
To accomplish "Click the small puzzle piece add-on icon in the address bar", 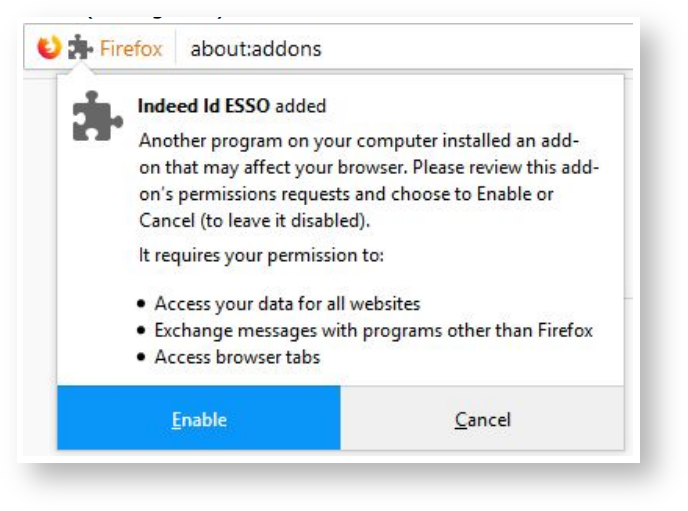I will tap(80, 48).
